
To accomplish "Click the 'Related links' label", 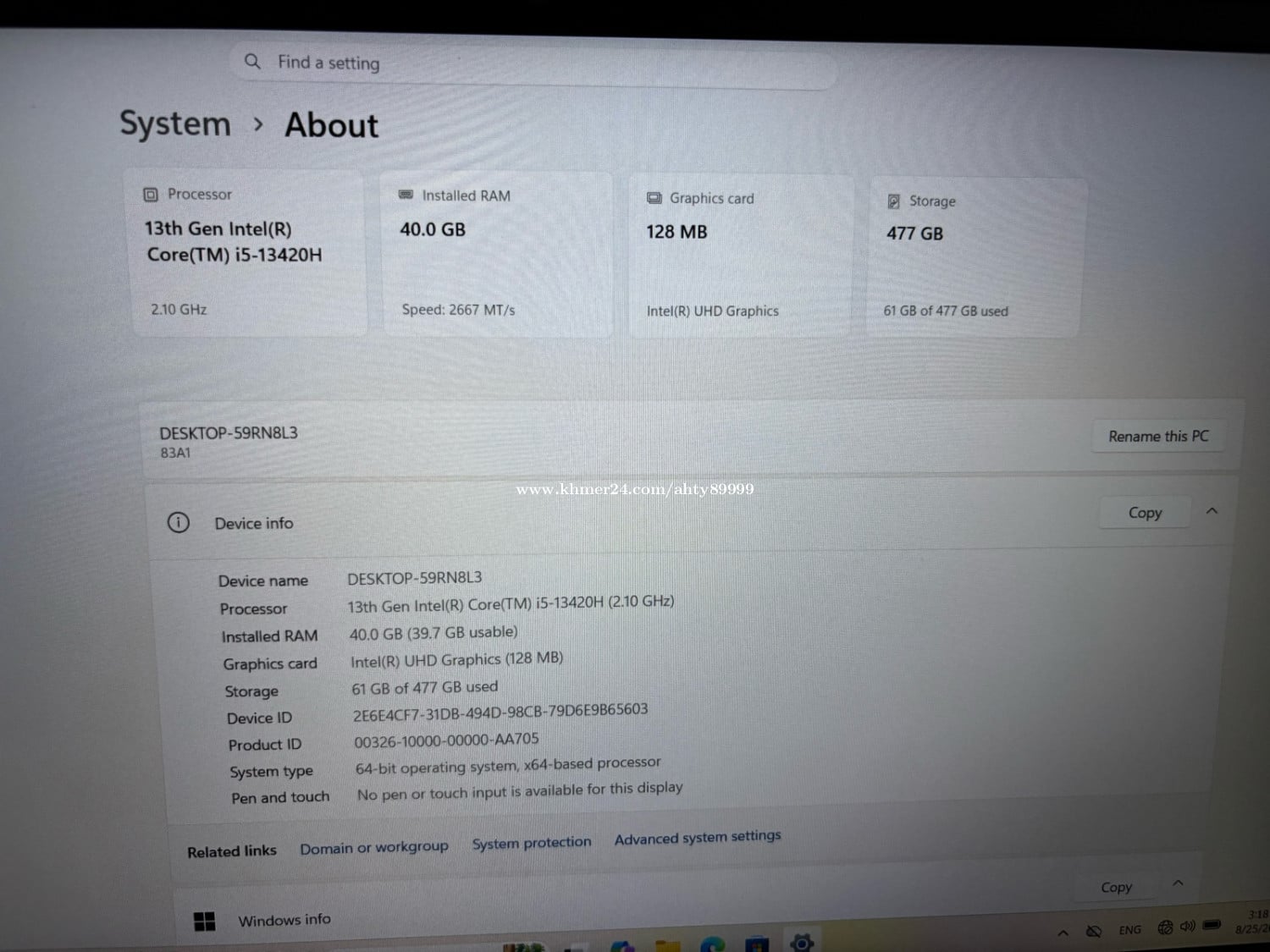I will 232,851.
